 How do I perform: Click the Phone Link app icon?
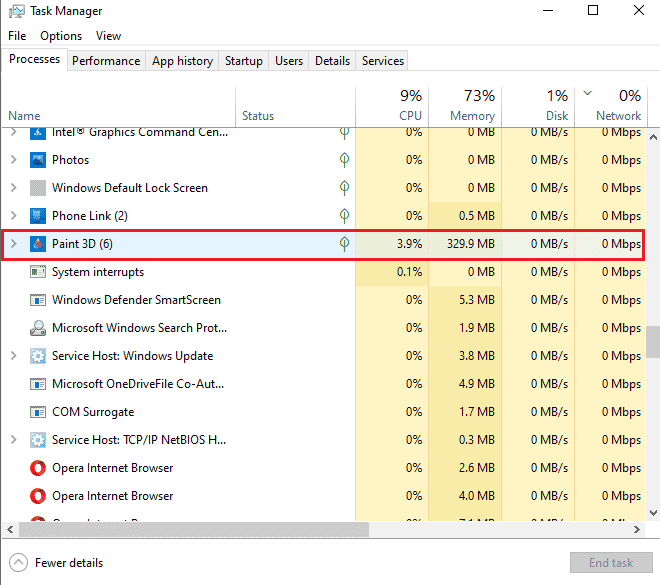[38, 216]
